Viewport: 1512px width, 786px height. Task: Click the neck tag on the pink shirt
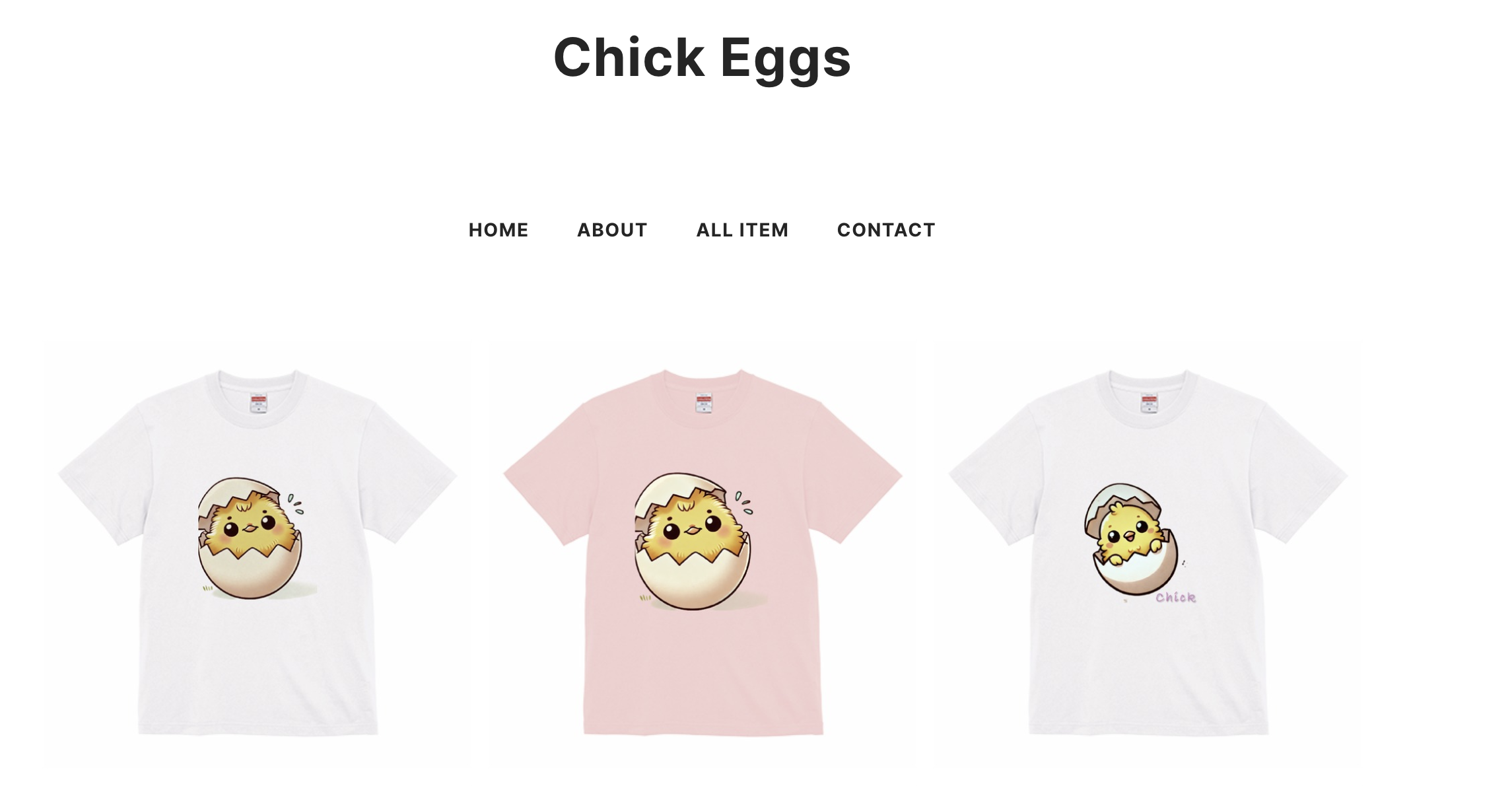(x=704, y=403)
